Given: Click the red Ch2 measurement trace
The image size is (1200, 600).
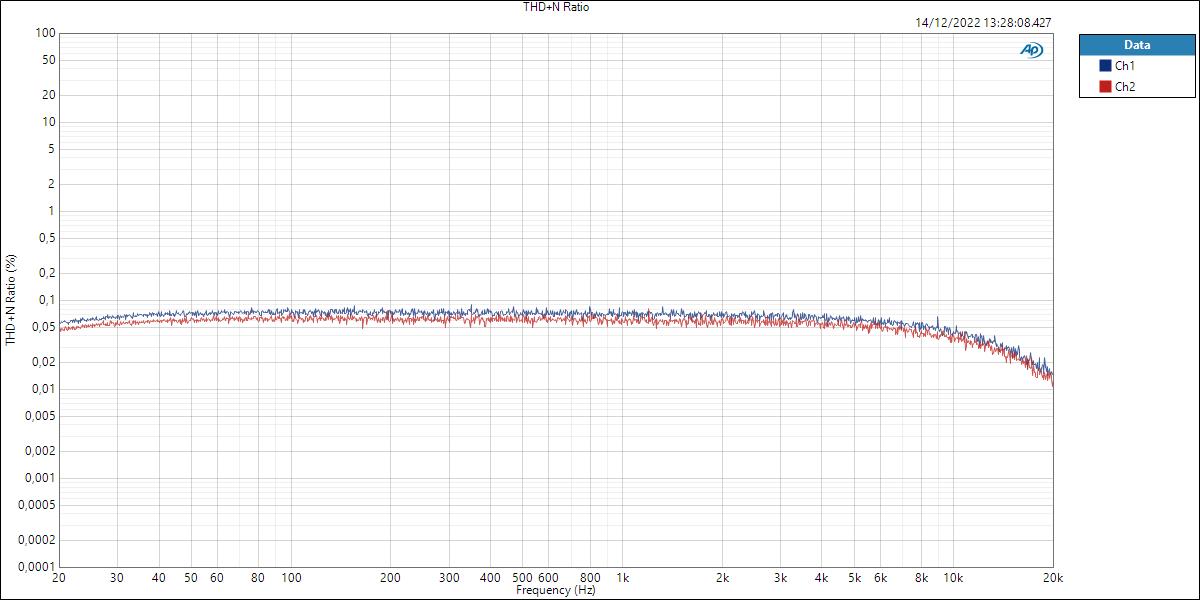Looking at the screenshot, I should (x=400, y=322).
